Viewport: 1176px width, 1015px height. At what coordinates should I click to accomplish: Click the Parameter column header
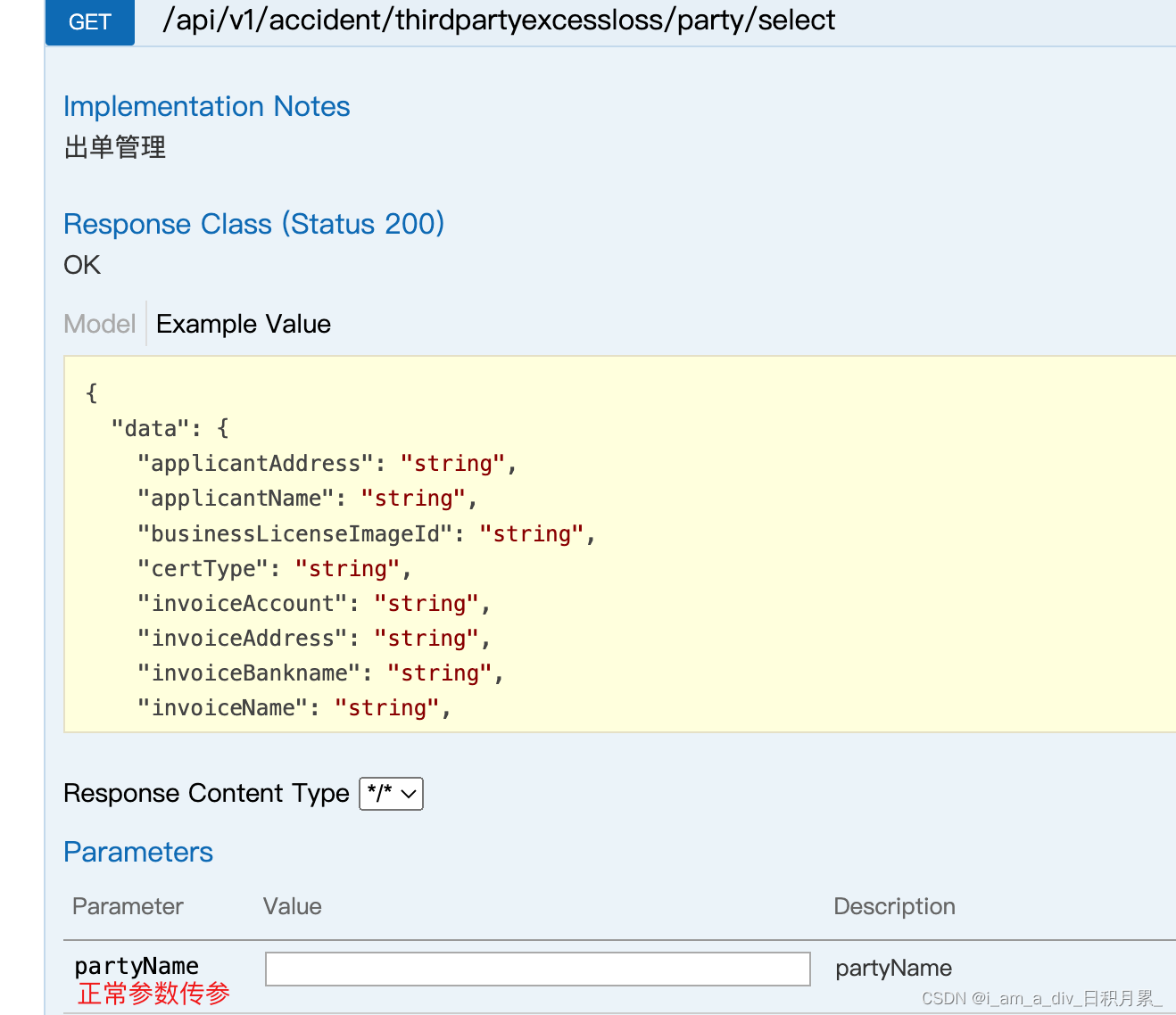point(128,906)
